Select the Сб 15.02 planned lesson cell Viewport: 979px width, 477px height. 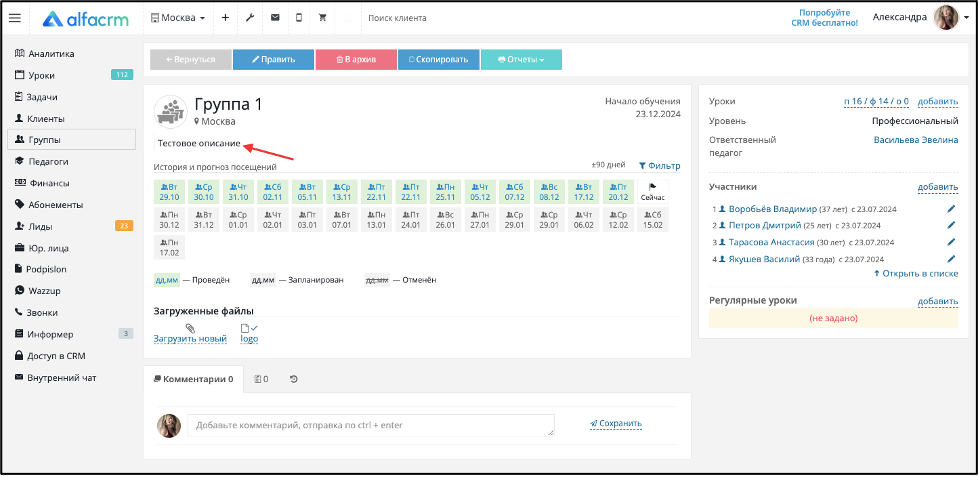(x=652, y=220)
